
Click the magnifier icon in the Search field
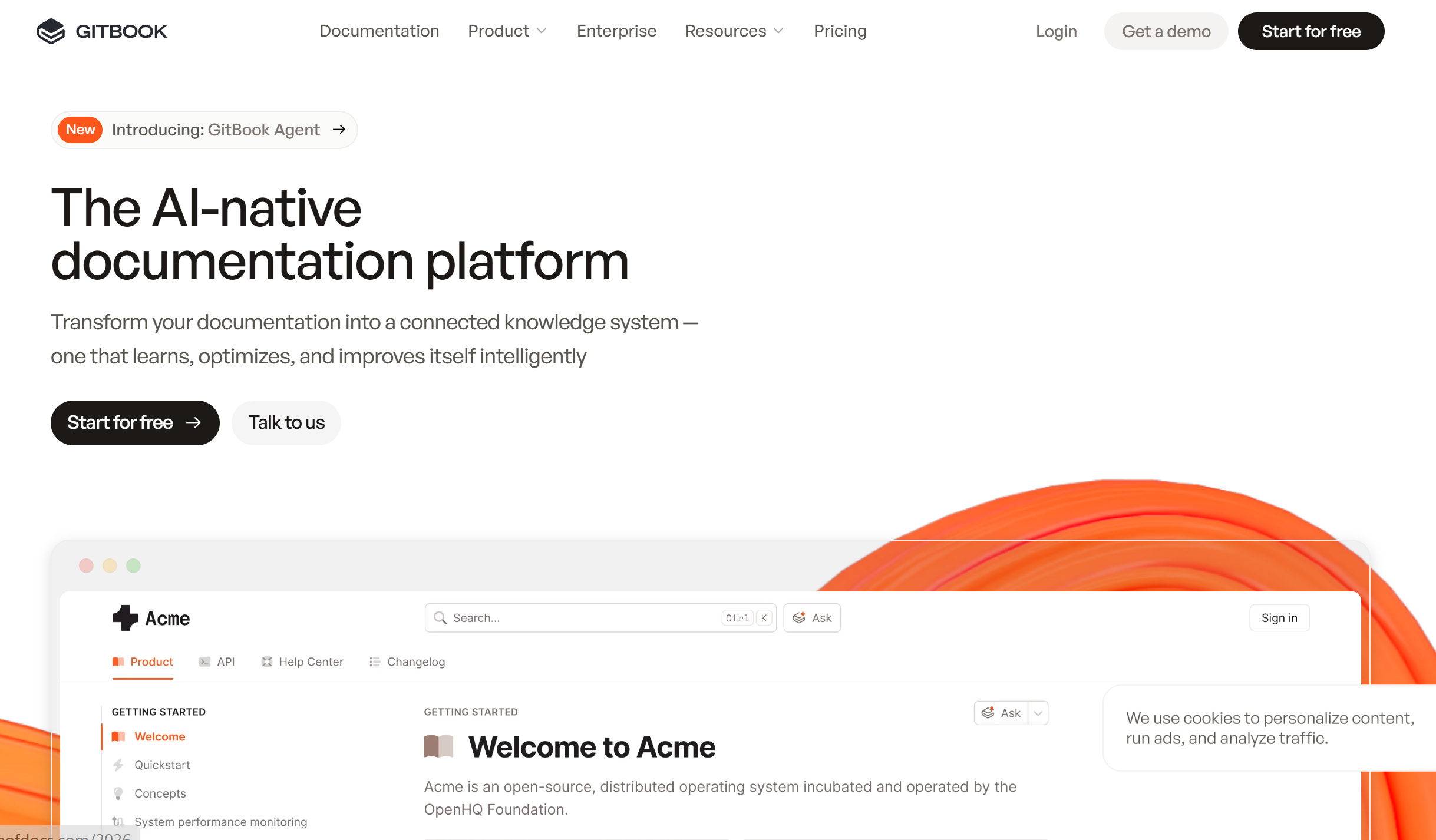pos(440,618)
